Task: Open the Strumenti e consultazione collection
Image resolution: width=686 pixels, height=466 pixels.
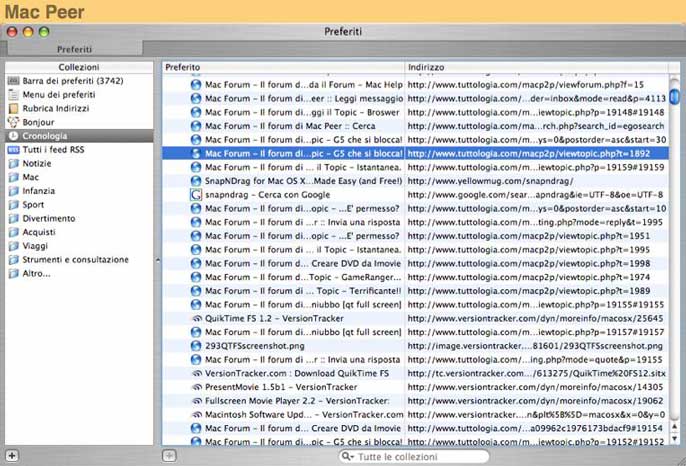Action: (x=79, y=259)
